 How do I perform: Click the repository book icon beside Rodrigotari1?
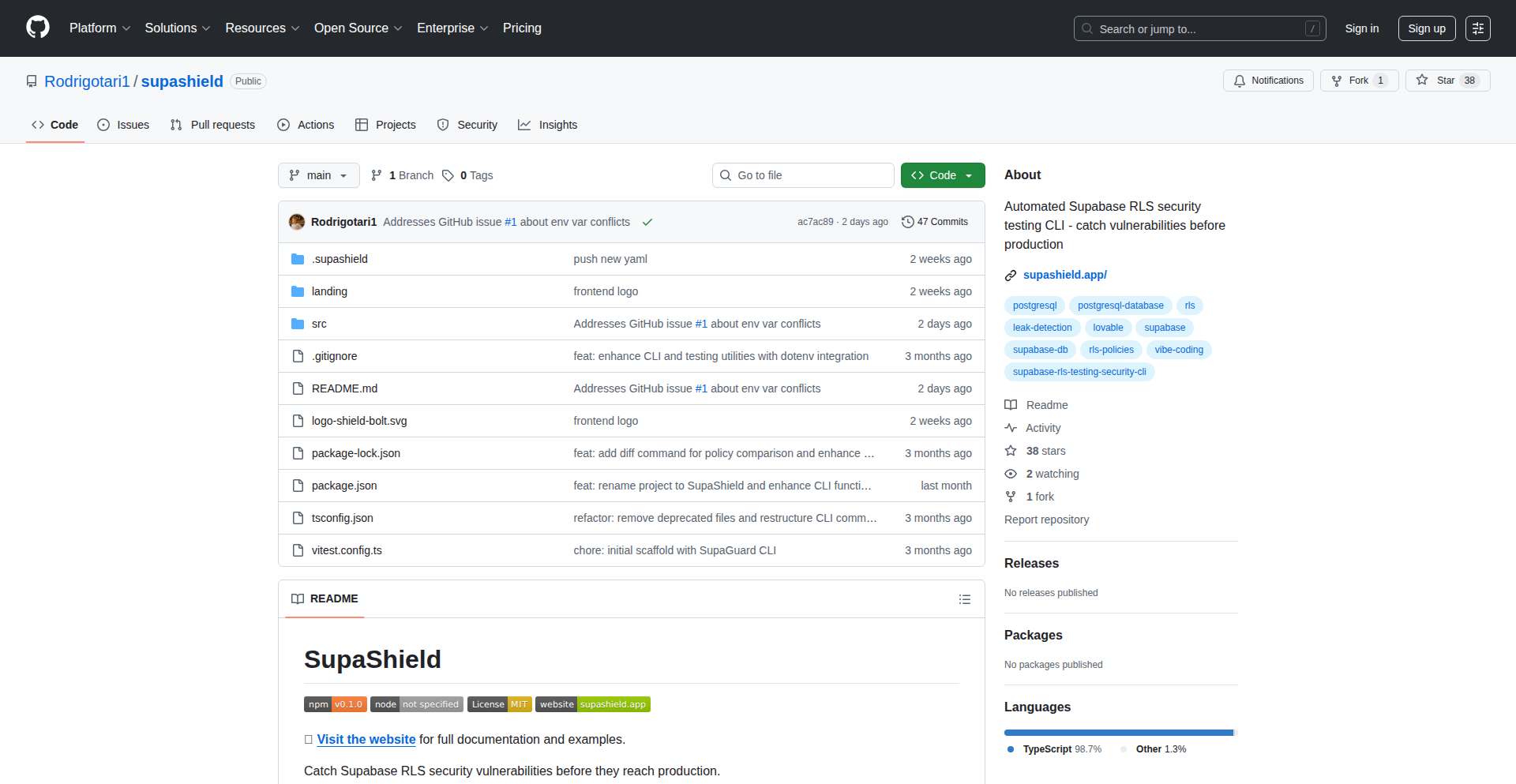(32, 81)
